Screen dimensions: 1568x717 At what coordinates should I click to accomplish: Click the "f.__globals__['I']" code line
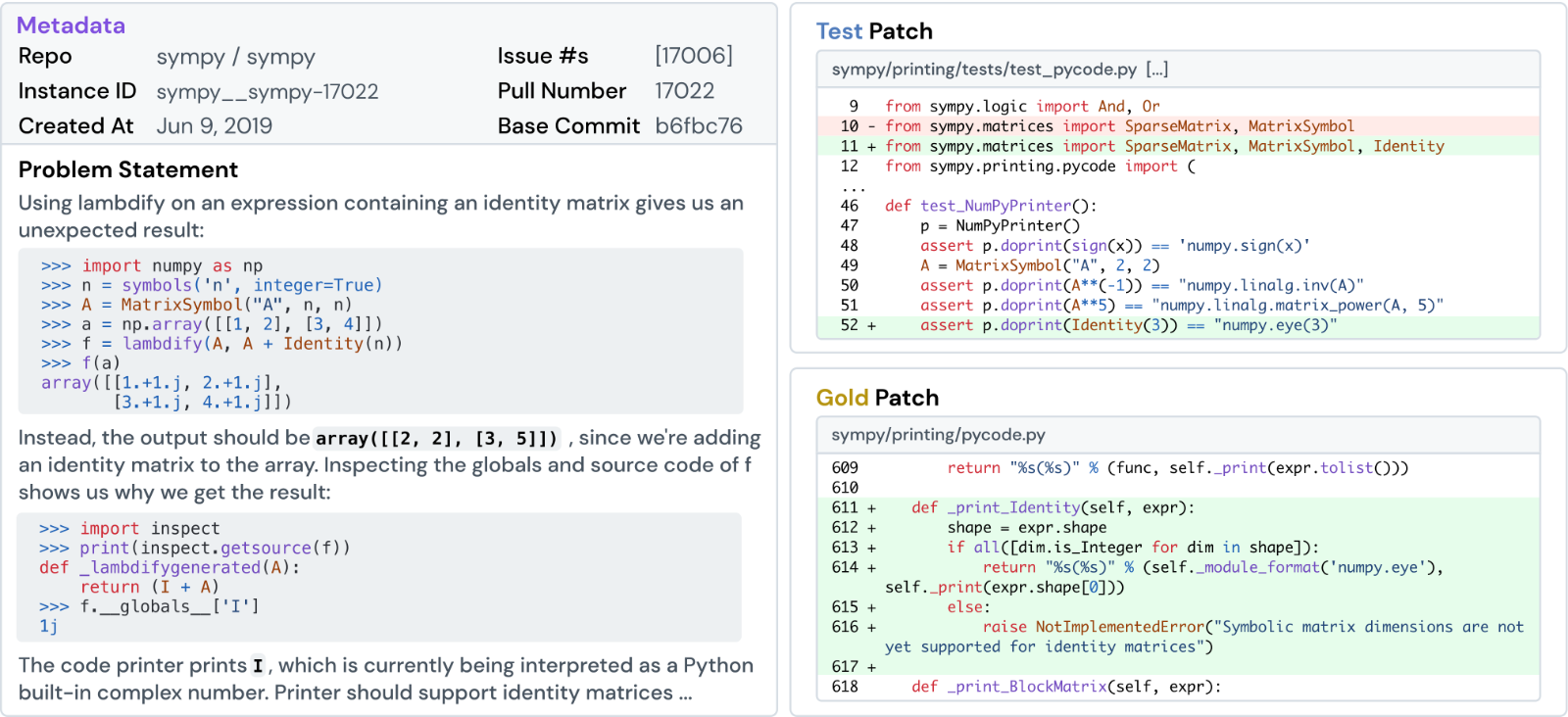coord(149,607)
